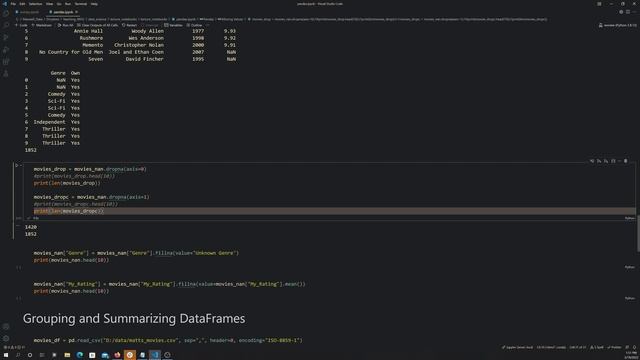Screen dimensions: 640x360
Task: Open Windows Start menu
Action: tap(6, 355)
